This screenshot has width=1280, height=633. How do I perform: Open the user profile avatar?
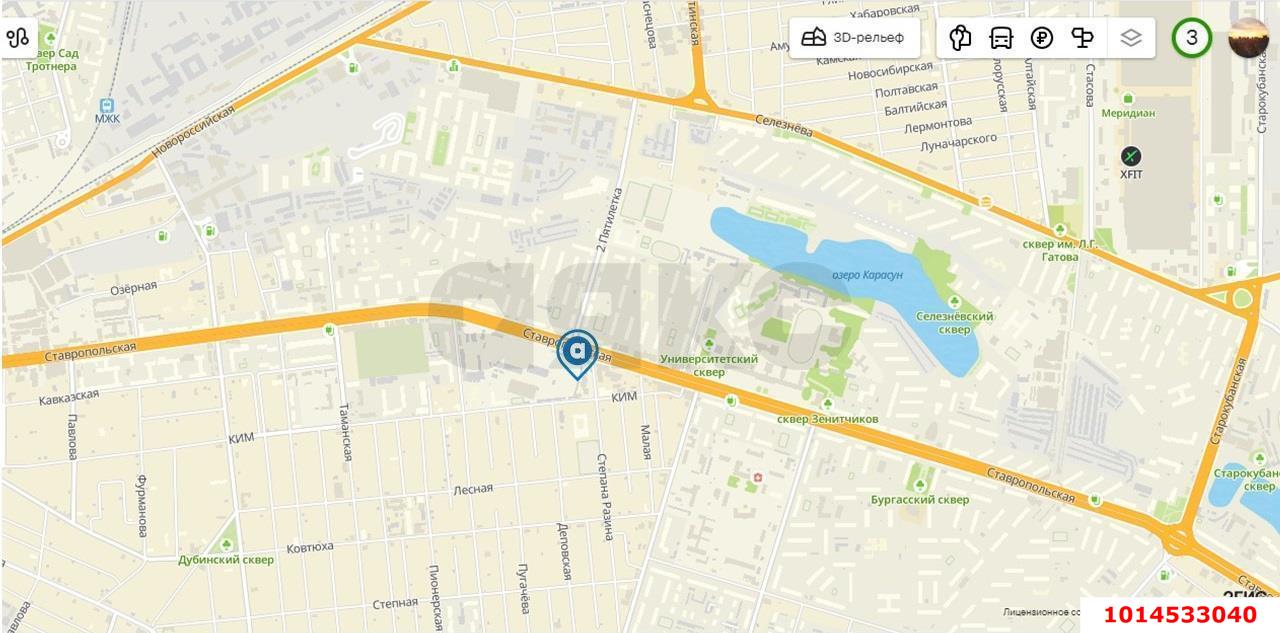click(1248, 38)
